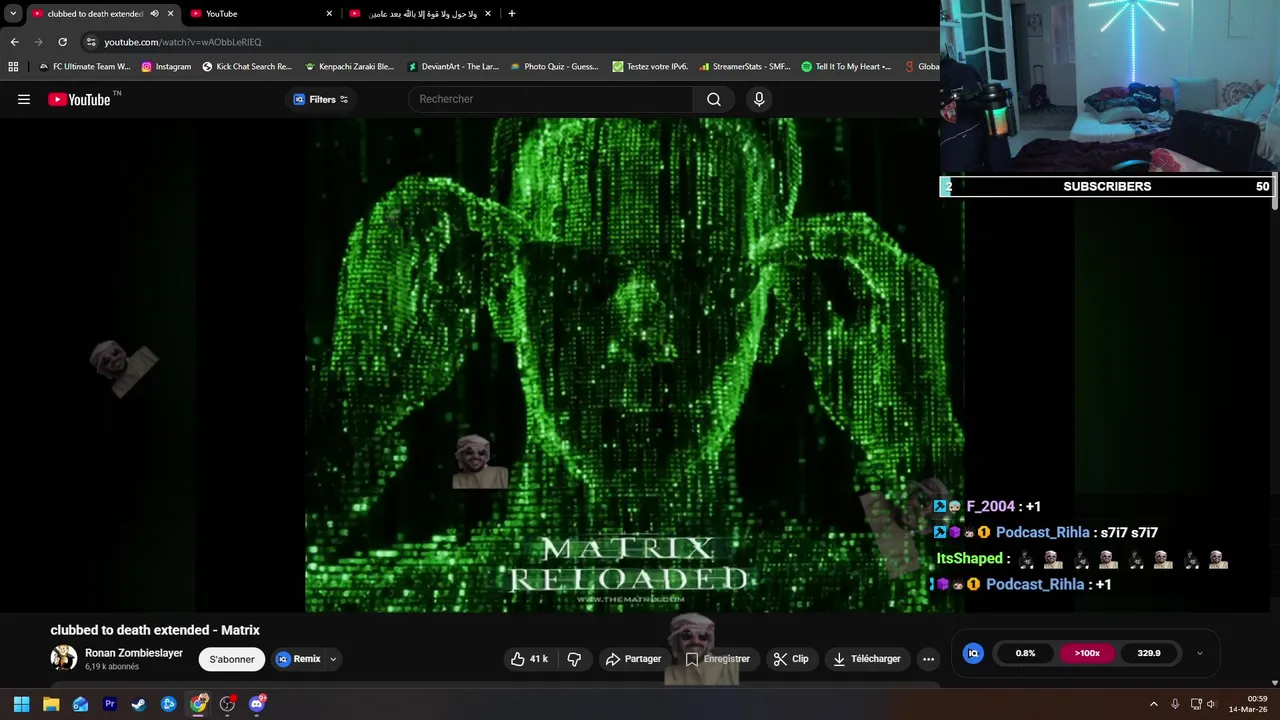This screenshot has height=720, width=1280.
Task: Open more actions three-dot menu
Action: 928,659
